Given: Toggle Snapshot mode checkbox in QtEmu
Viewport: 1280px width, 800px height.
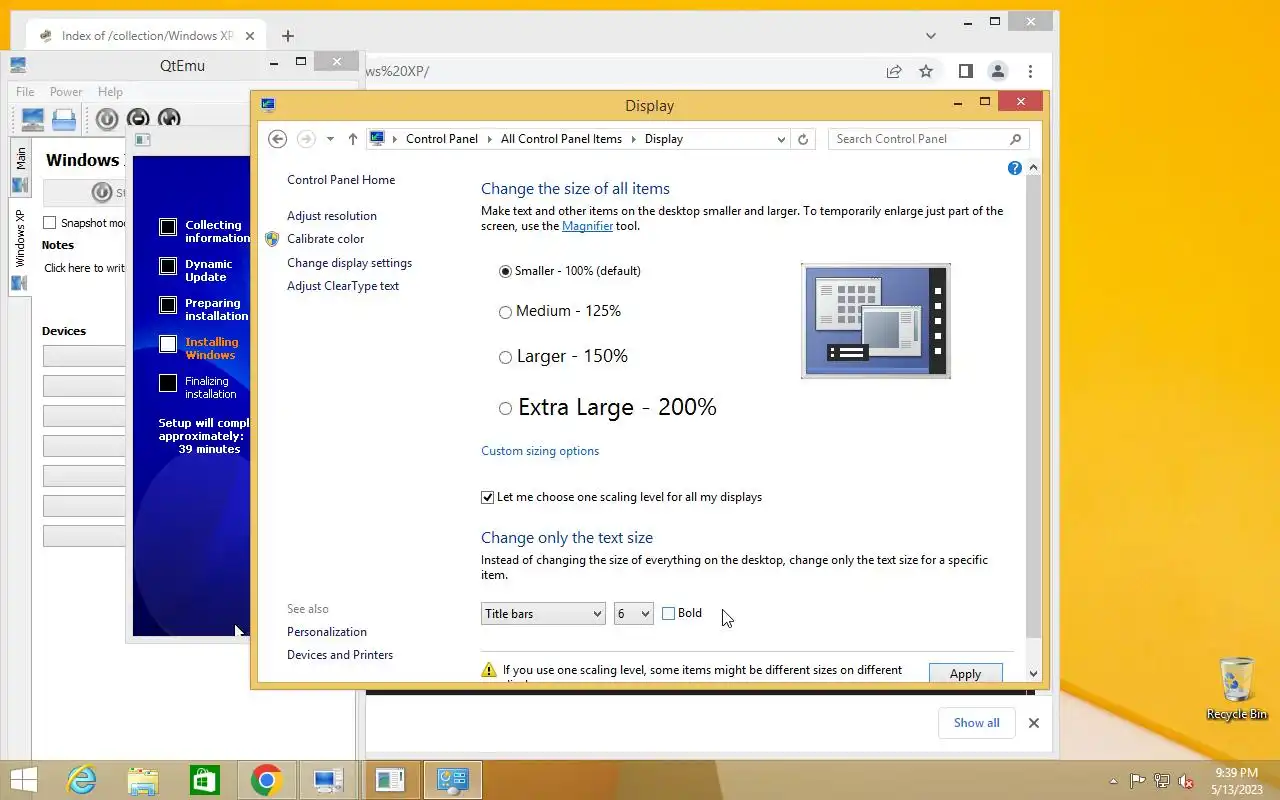Looking at the screenshot, I should 49,223.
